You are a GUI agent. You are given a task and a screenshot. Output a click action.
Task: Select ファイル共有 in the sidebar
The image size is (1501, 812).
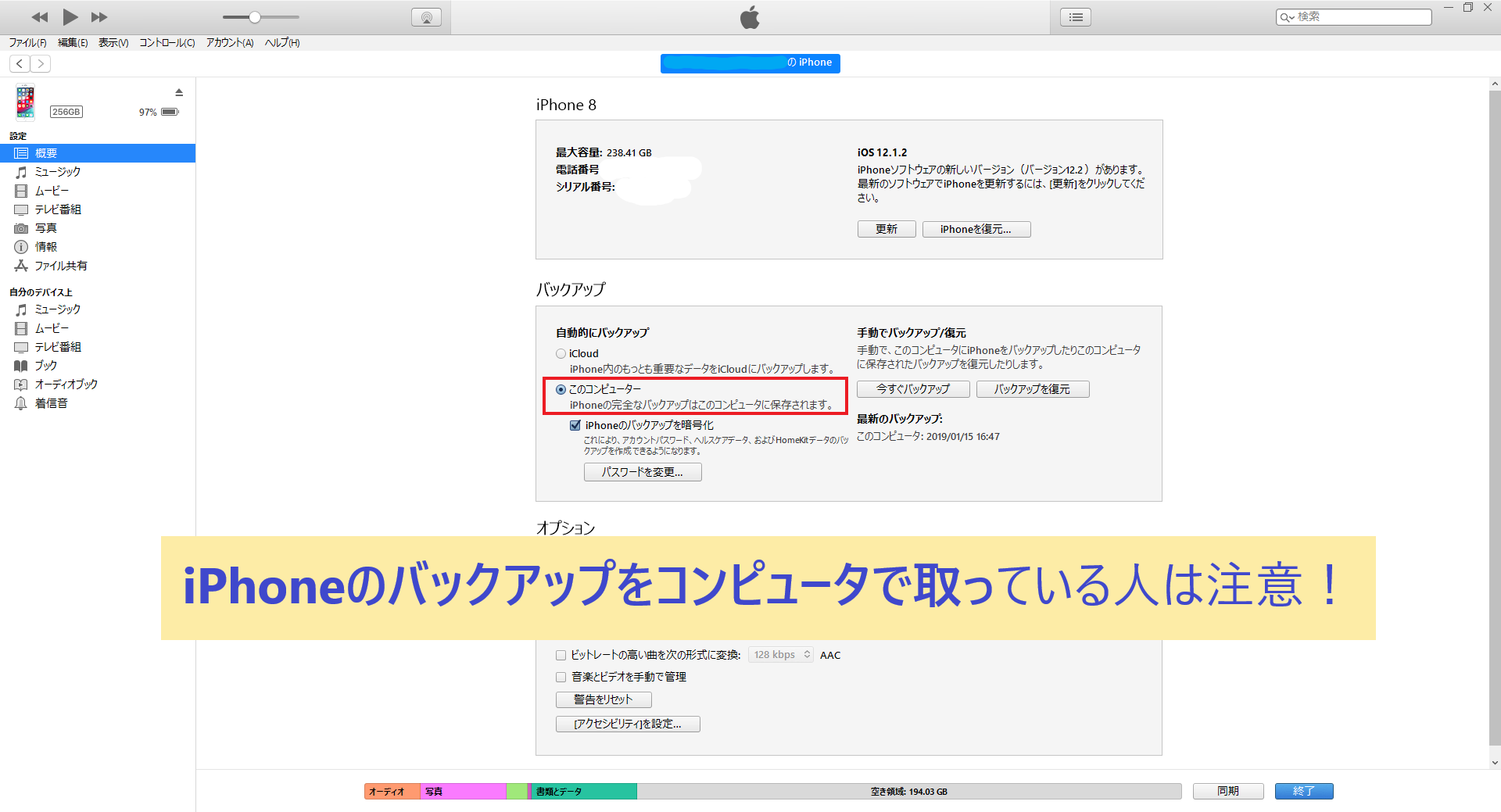(98, 266)
